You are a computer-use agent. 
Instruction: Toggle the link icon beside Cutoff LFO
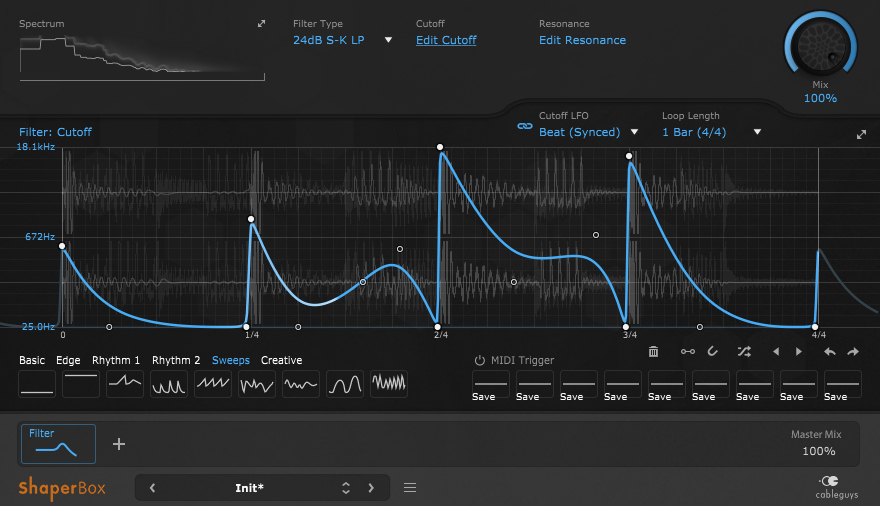[x=524, y=127]
